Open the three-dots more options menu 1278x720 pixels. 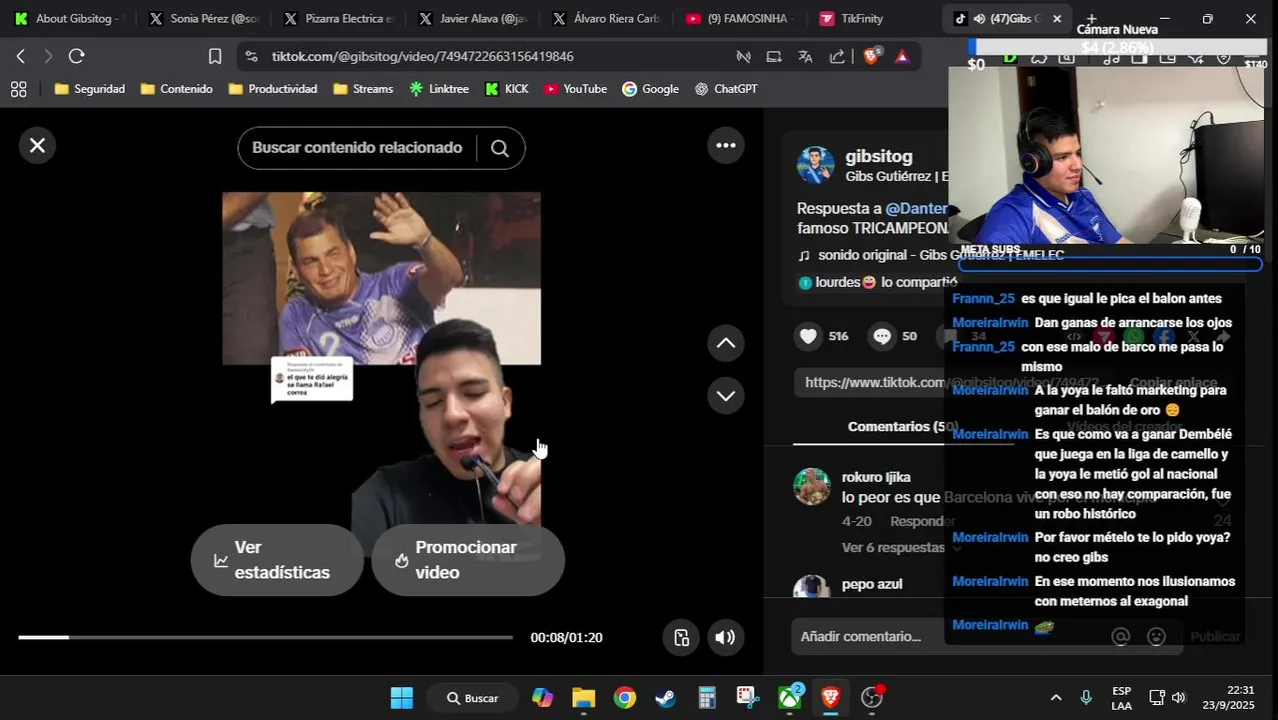tap(726, 146)
